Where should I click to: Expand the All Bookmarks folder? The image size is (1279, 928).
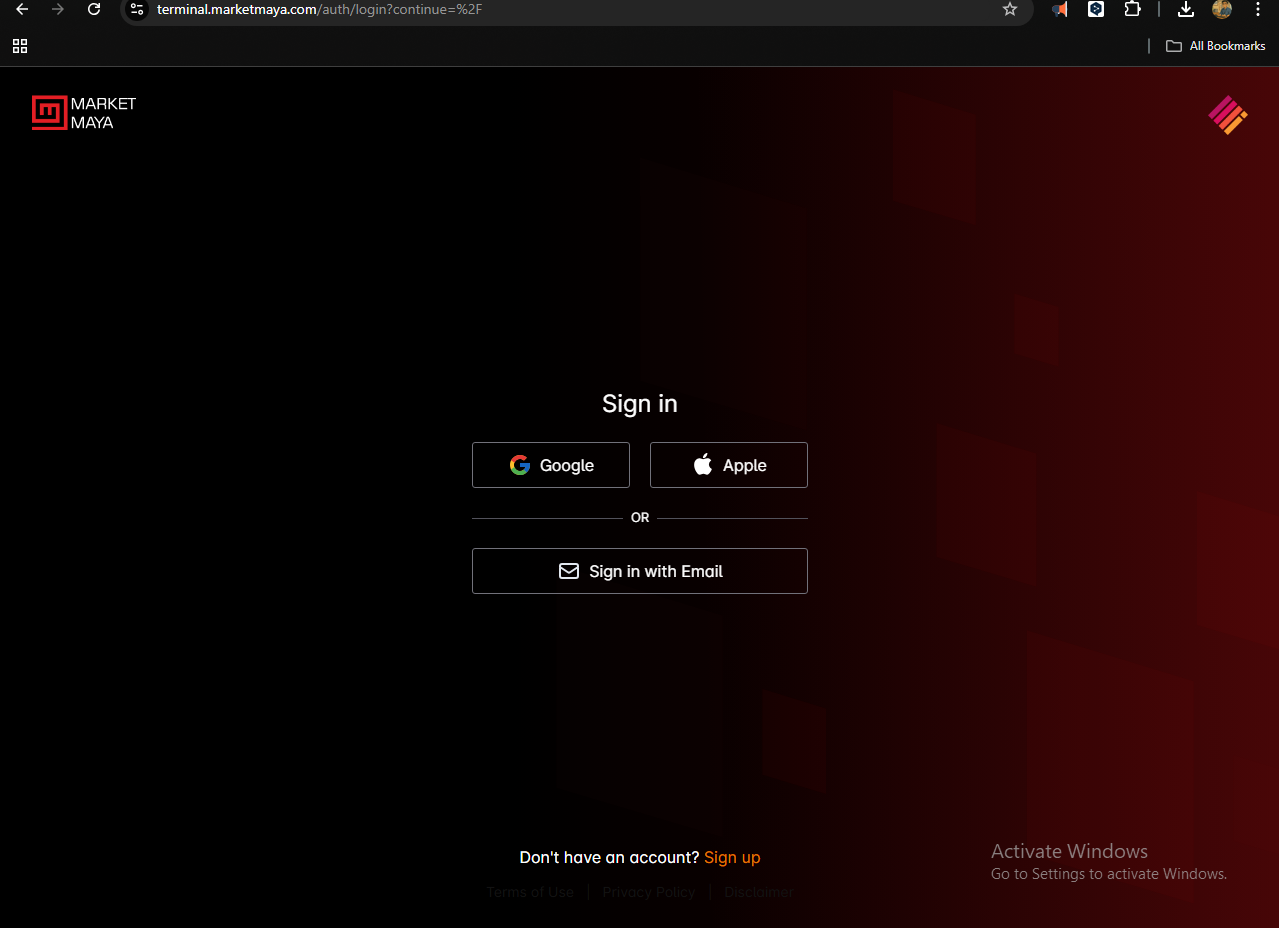point(1216,46)
